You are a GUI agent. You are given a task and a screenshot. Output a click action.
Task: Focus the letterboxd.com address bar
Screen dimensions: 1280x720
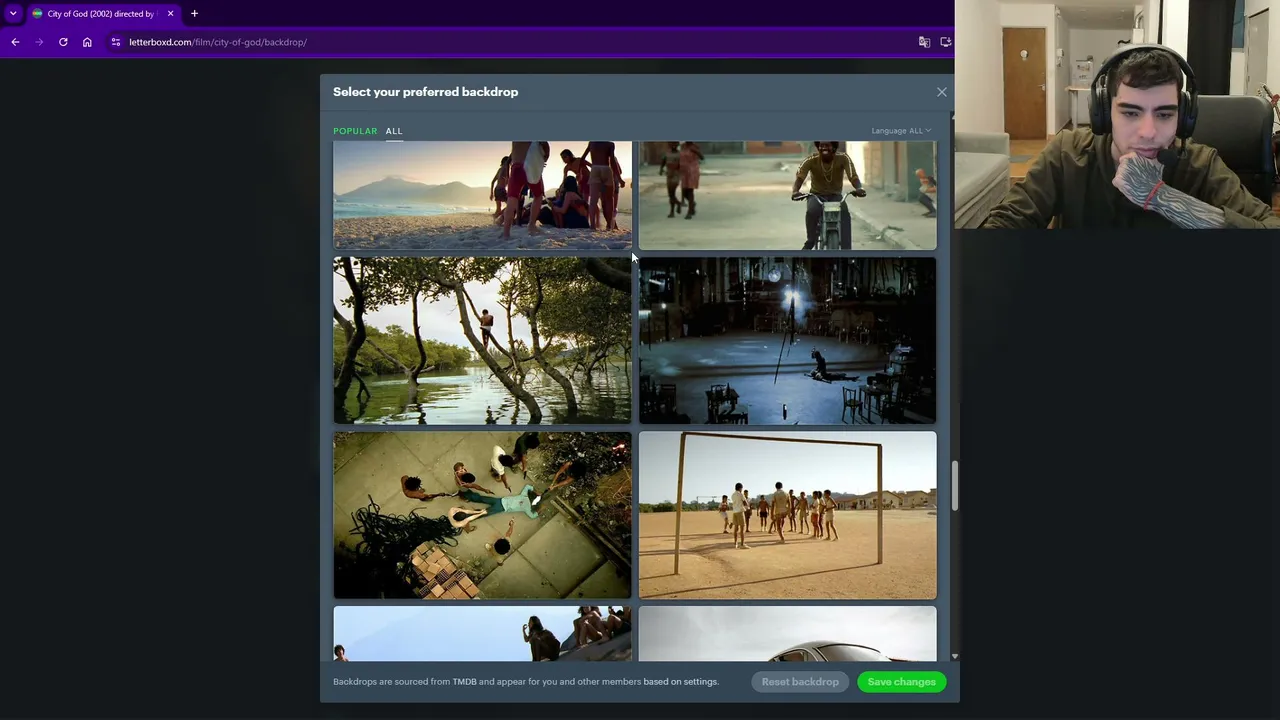tap(510, 42)
